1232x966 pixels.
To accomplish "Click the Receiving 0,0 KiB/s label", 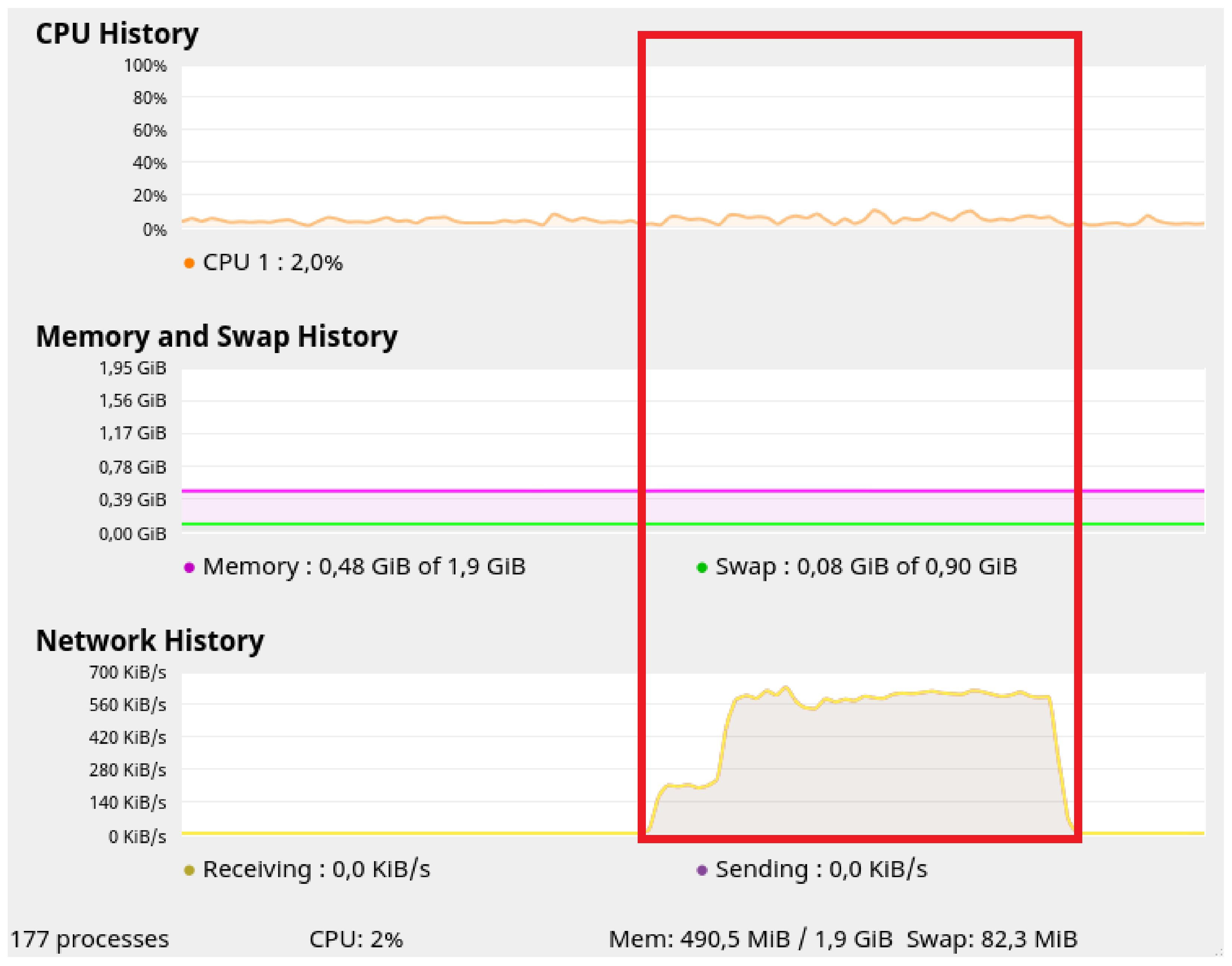I will 316,870.
